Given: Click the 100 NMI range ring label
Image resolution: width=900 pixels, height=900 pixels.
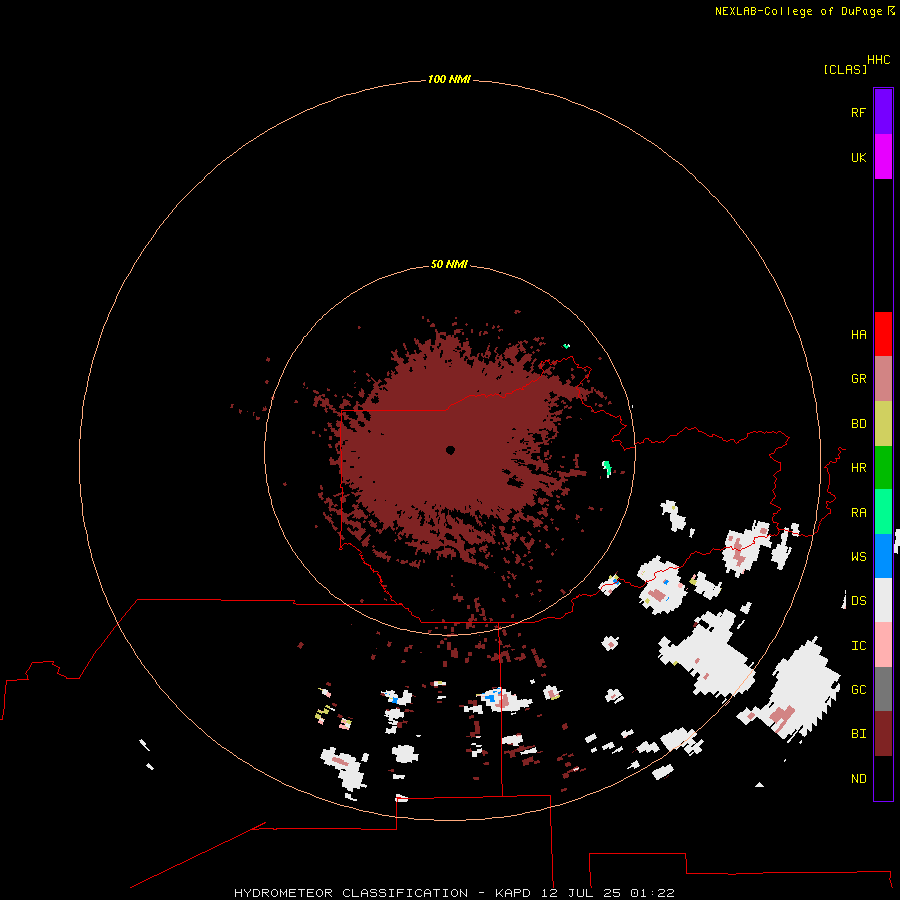Looking at the screenshot, I should [449, 79].
